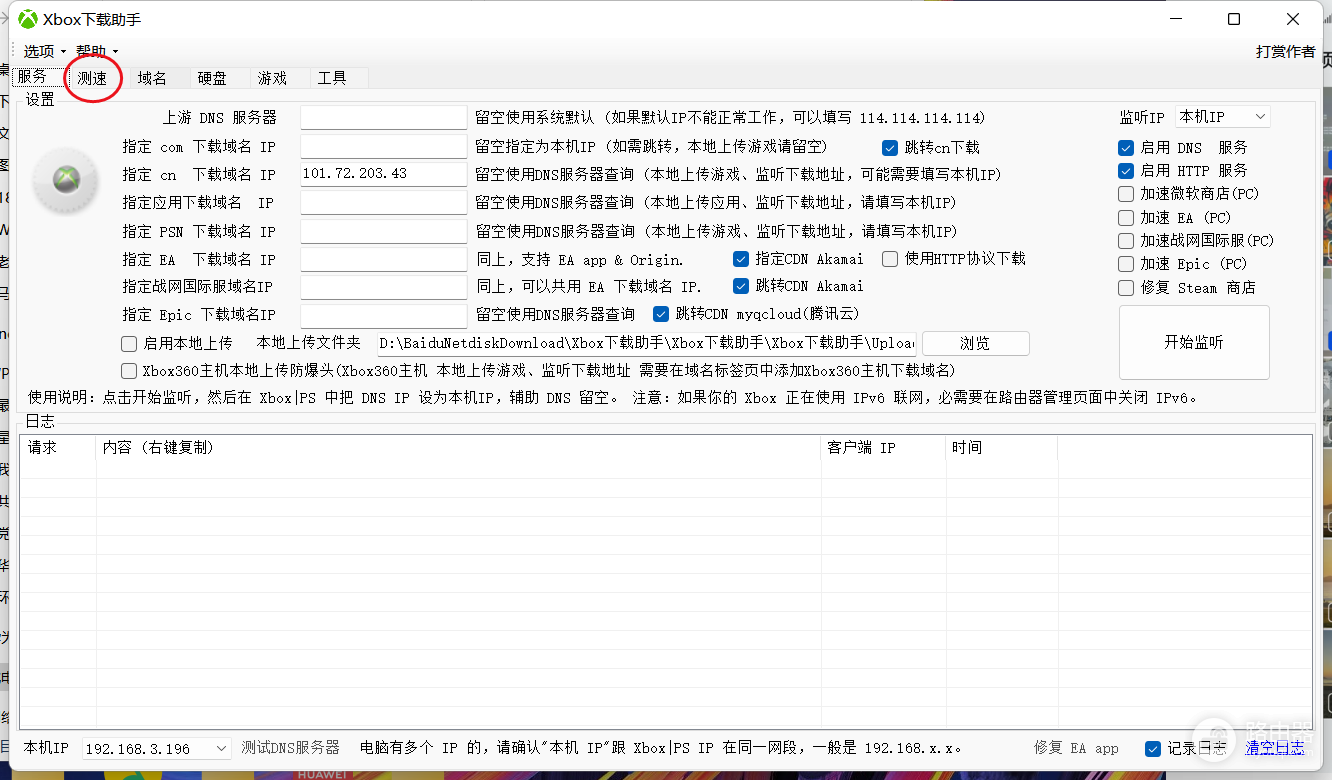The width and height of the screenshot is (1332, 780).
Task: Toggle 启用 DNS 服务 checkbox
Action: coord(1126,147)
